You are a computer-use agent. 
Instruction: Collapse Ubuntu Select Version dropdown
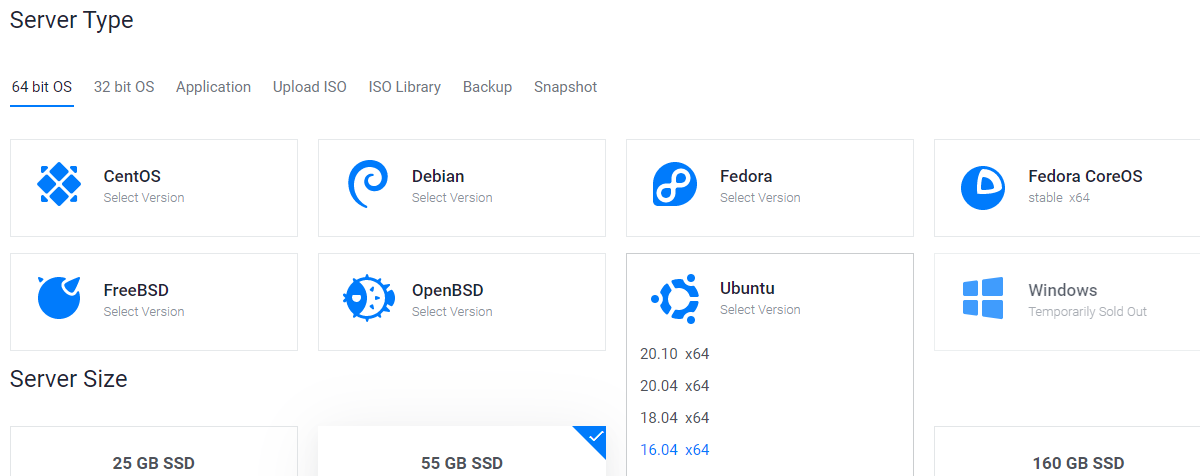(x=760, y=310)
